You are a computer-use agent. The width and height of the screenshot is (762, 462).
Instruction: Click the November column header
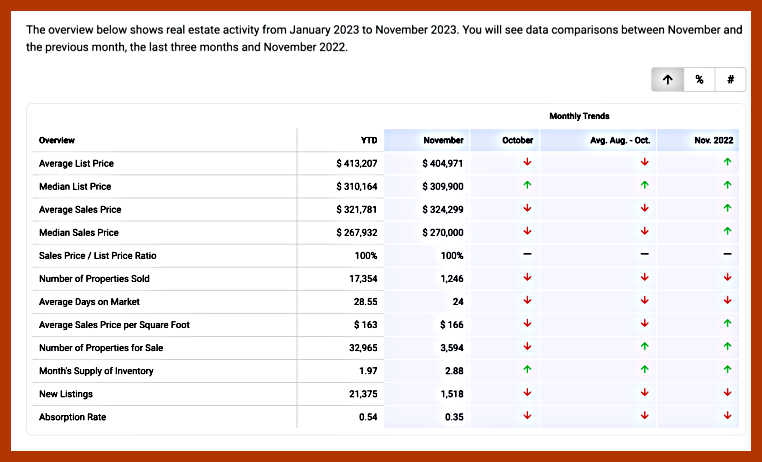click(443, 140)
